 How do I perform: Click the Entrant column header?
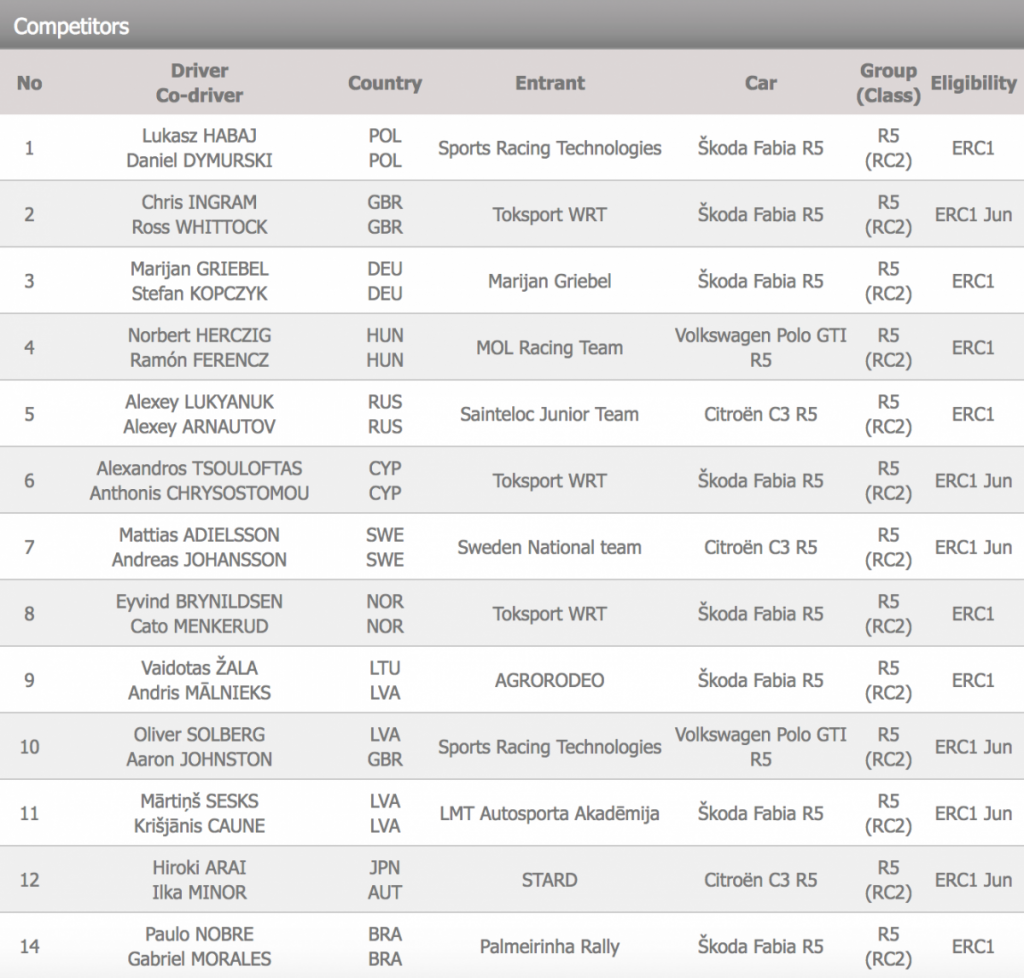(x=550, y=83)
